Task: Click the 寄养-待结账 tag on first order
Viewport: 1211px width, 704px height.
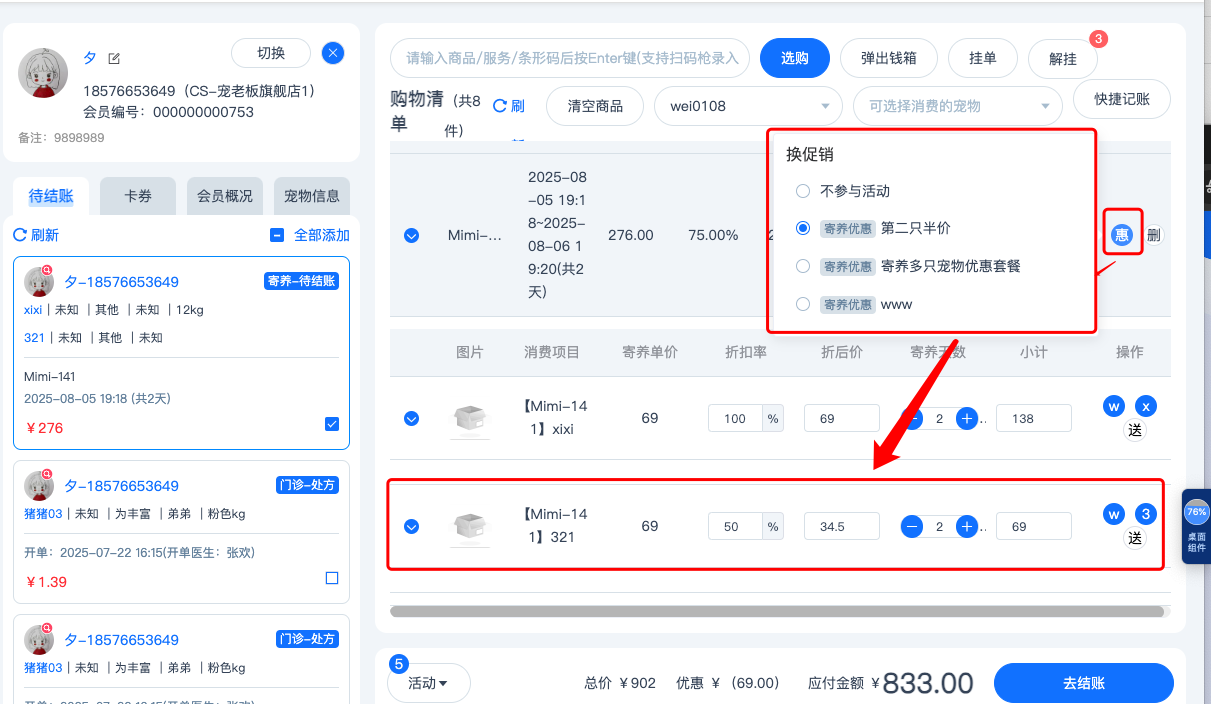Action: [x=302, y=281]
